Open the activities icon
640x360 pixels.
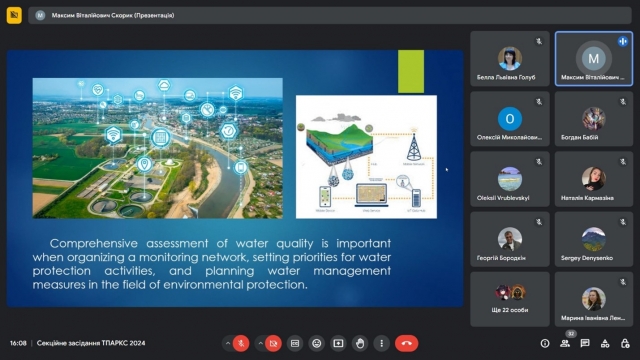tap(605, 343)
